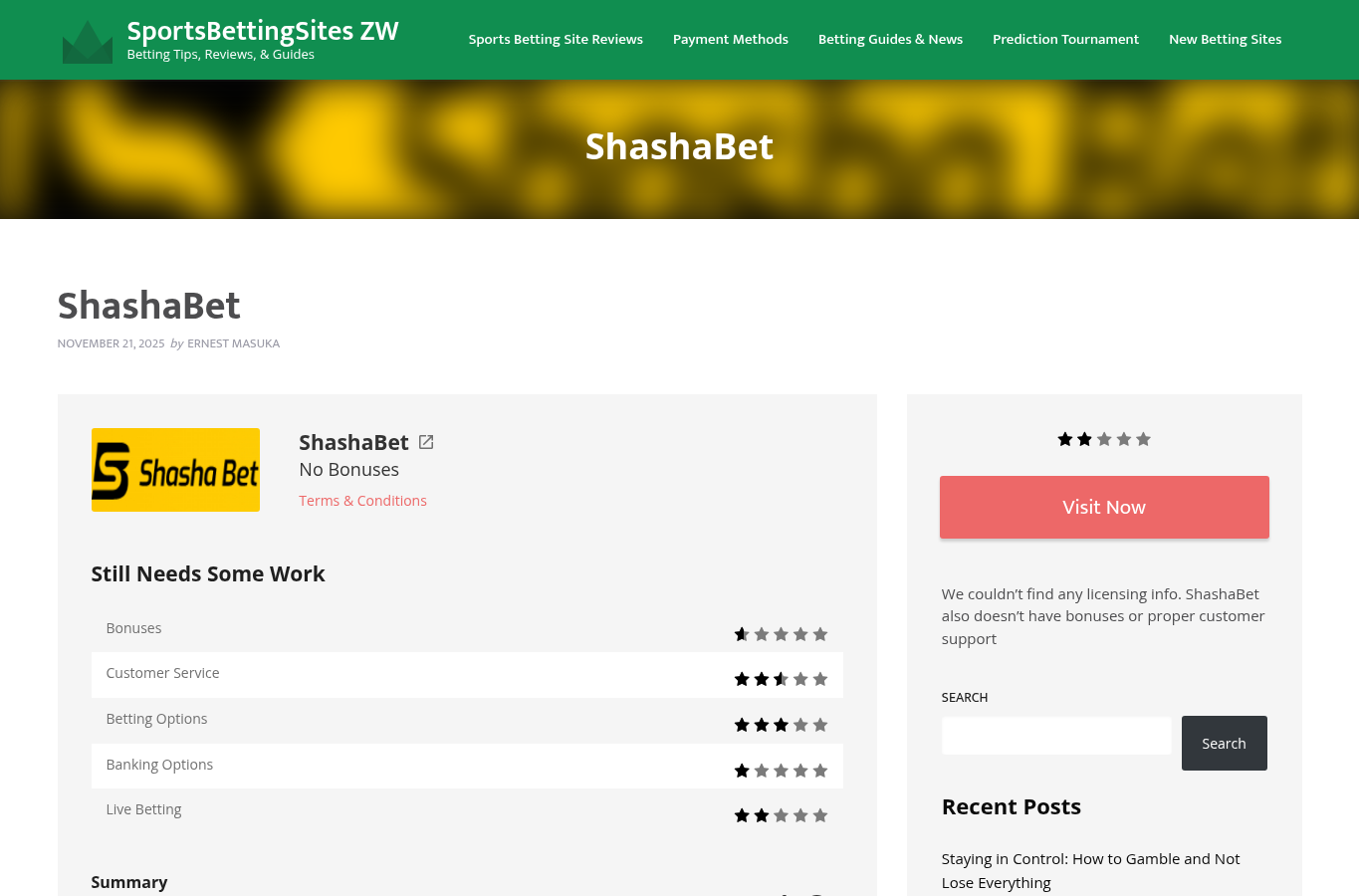Viewport: 1359px width, 896px height.
Task: Click the November 21, 2025 date
Action: (111, 343)
